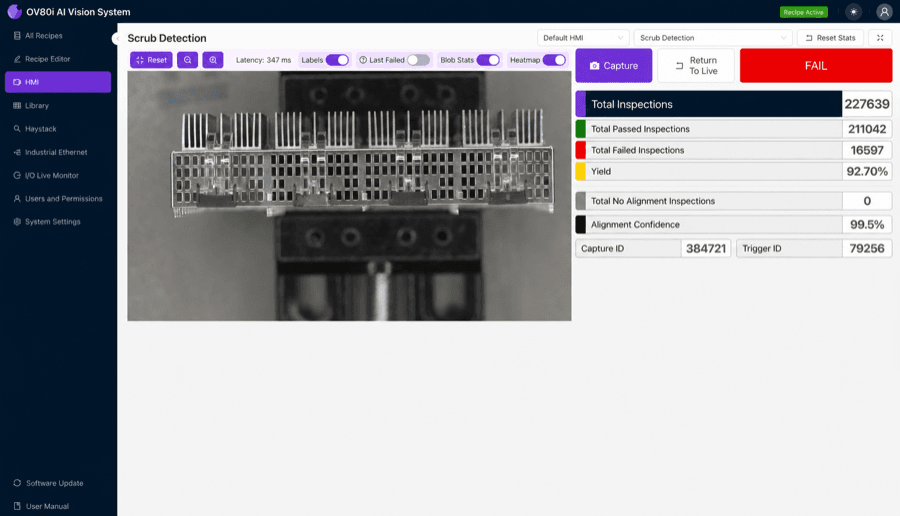
Task: Click the green Passed Inspections swatch
Action: coord(581,129)
